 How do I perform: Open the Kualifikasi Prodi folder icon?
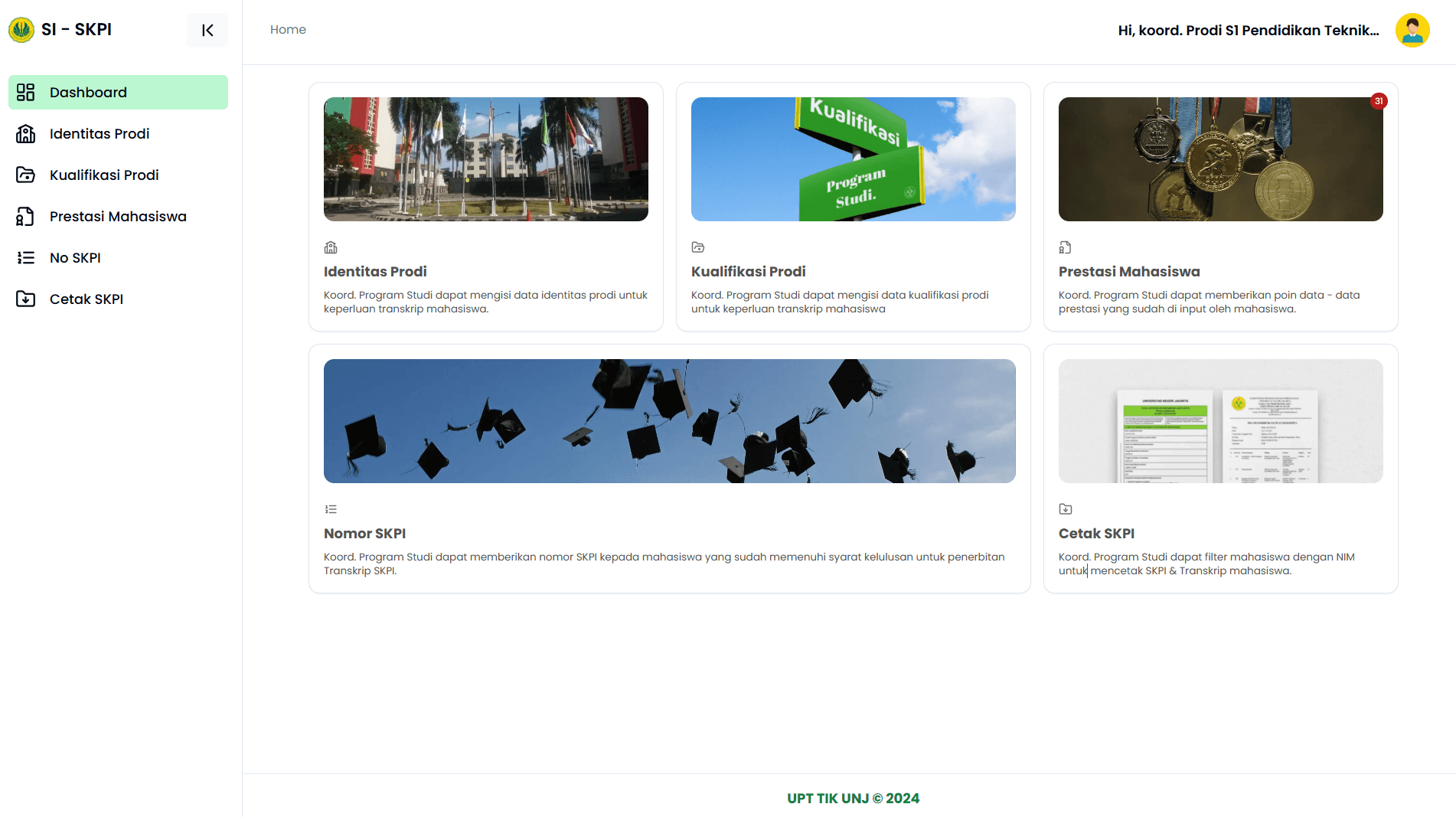[x=26, y=175]
